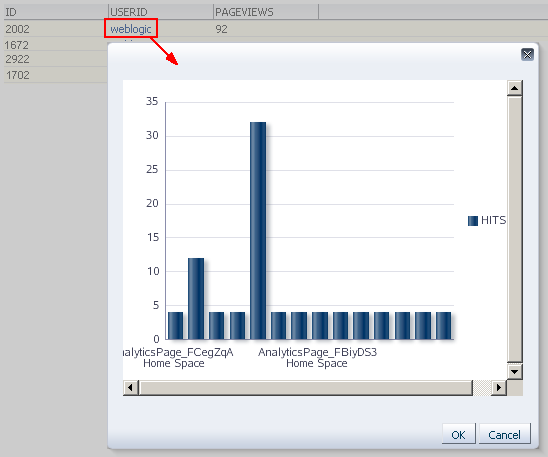The width and height of the screenshot is (548, 457).
Task: Click the AnalyticsPage_FBiyDS3 axis label
Action: click(317, 352)
